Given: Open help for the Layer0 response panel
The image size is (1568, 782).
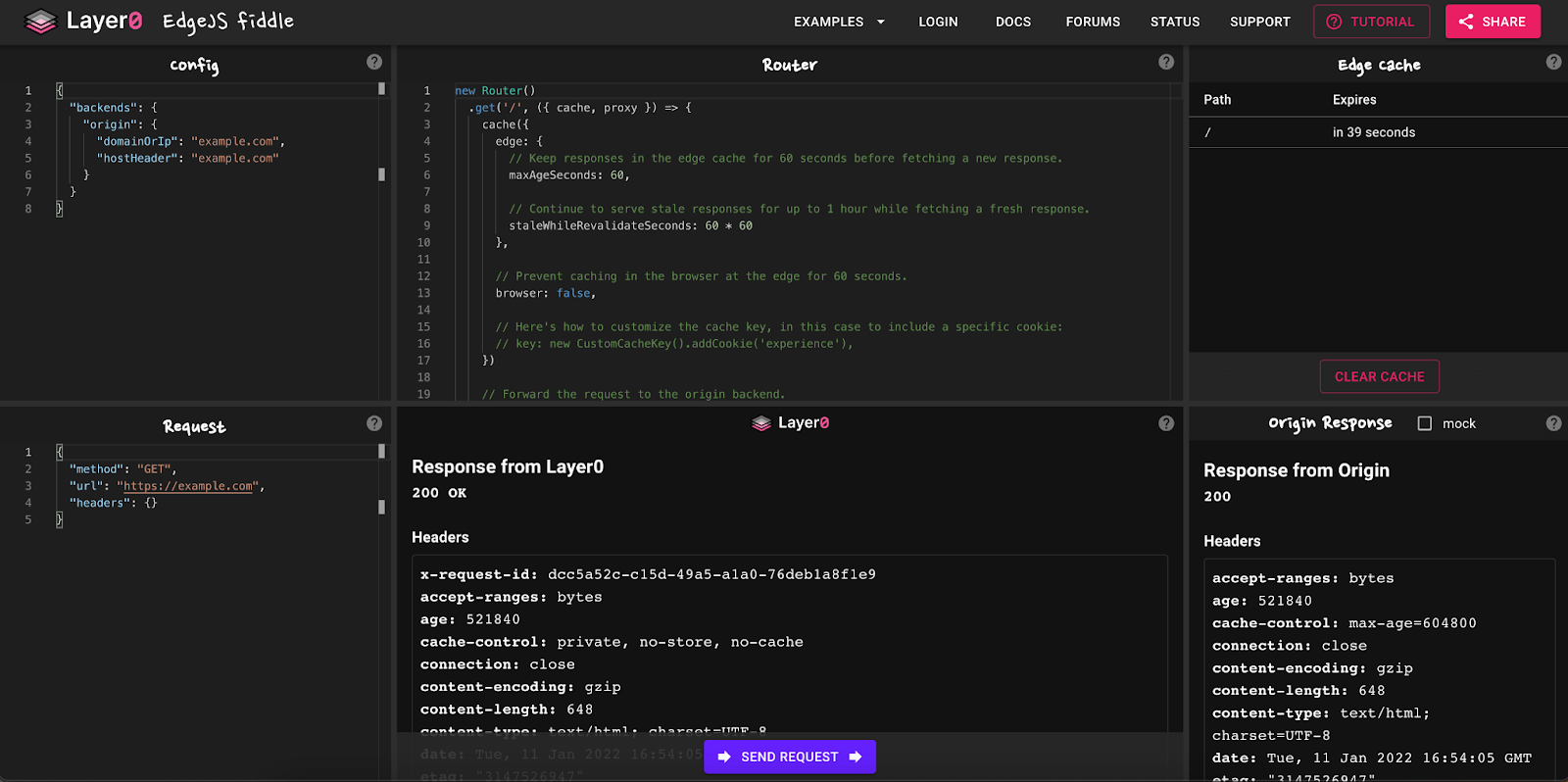Looking at the screenshot, I should (x=1166, y=423).
